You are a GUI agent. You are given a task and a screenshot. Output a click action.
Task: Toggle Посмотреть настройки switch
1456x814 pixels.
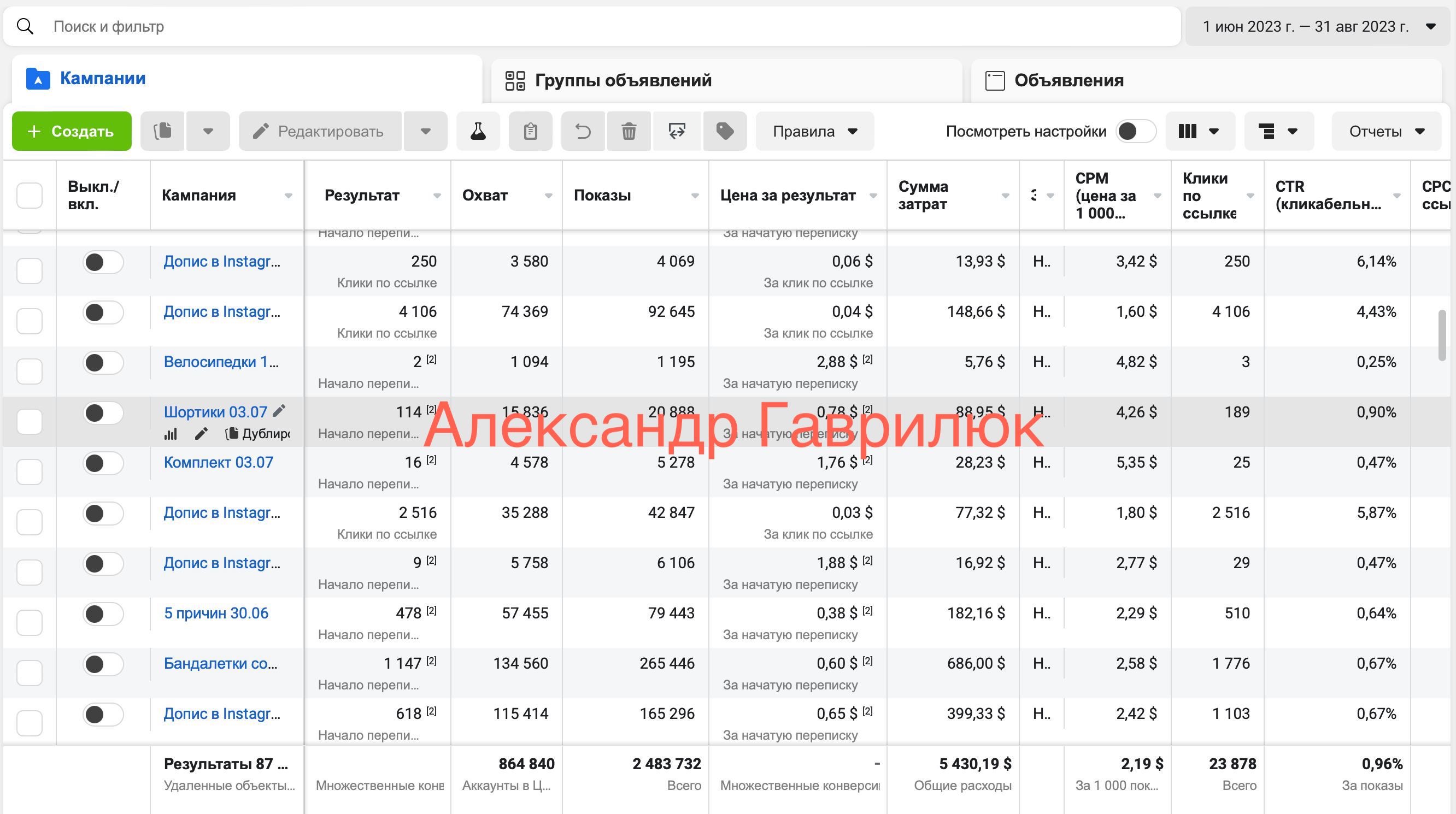coord(1136,131)
